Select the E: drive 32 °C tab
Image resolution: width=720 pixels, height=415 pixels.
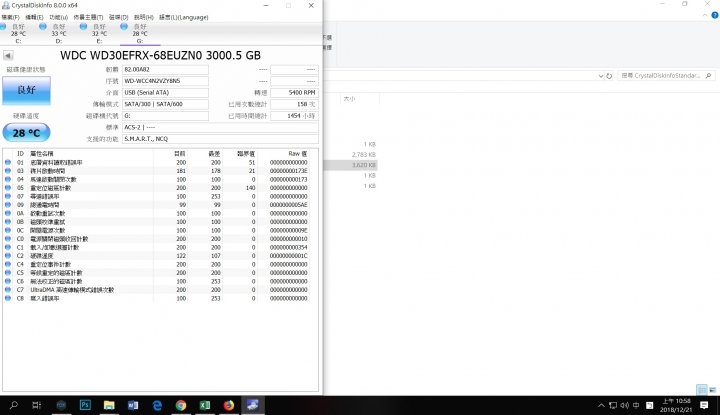coord(97,34)
